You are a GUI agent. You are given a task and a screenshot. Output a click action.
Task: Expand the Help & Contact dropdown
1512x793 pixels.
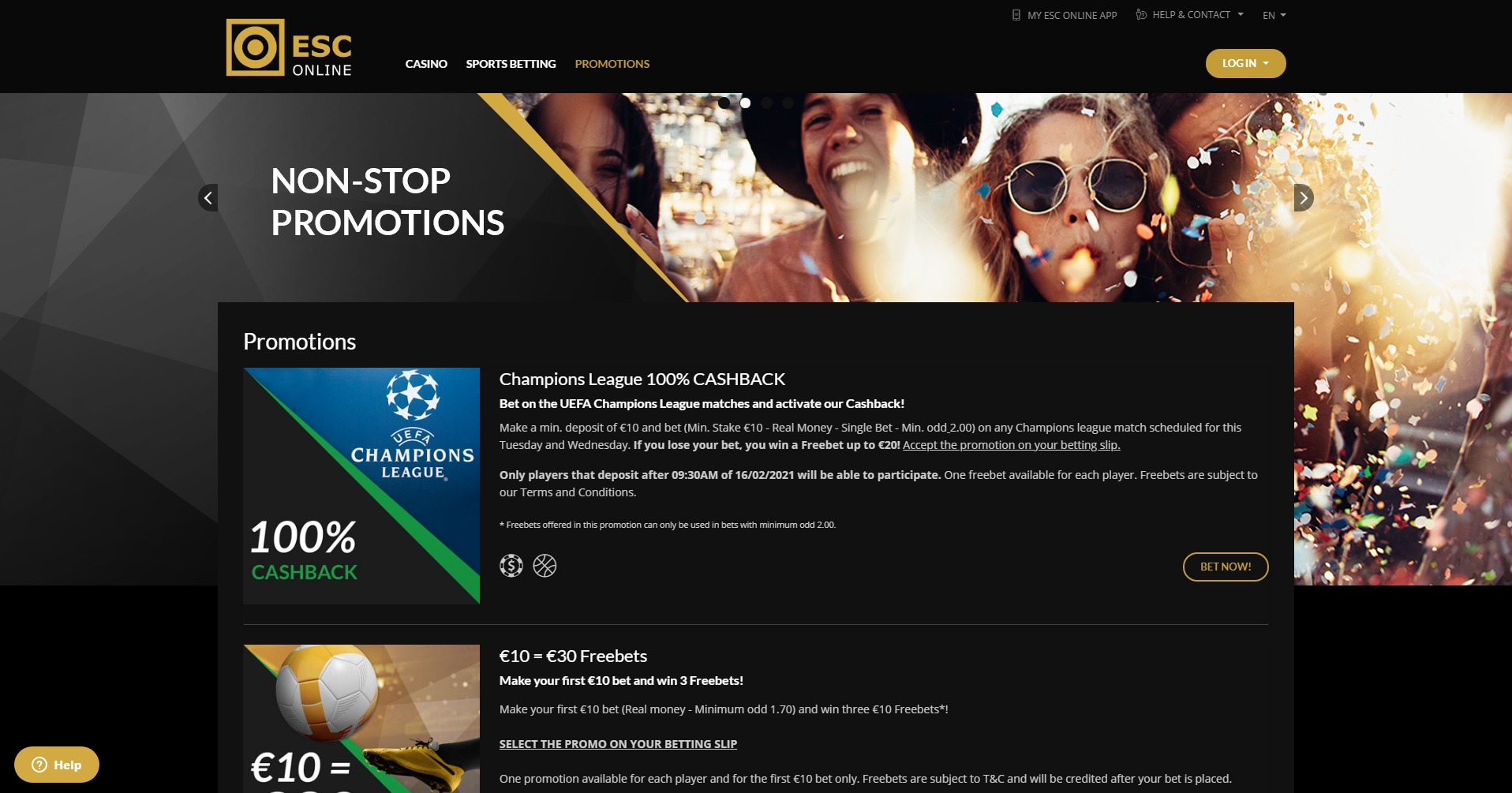coord(1197,15)
